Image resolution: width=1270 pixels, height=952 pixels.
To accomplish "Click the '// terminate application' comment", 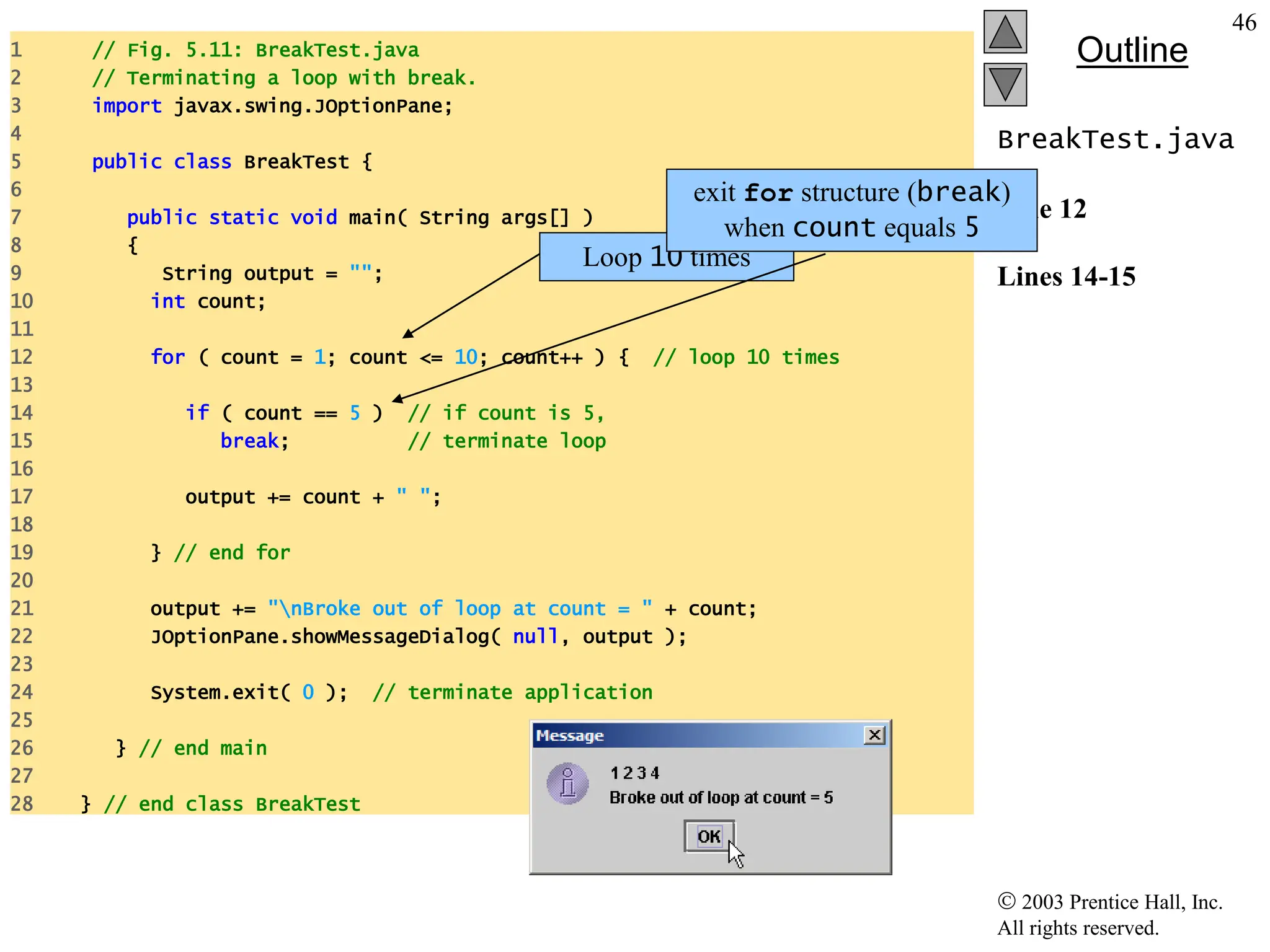I will coord(512,692).
